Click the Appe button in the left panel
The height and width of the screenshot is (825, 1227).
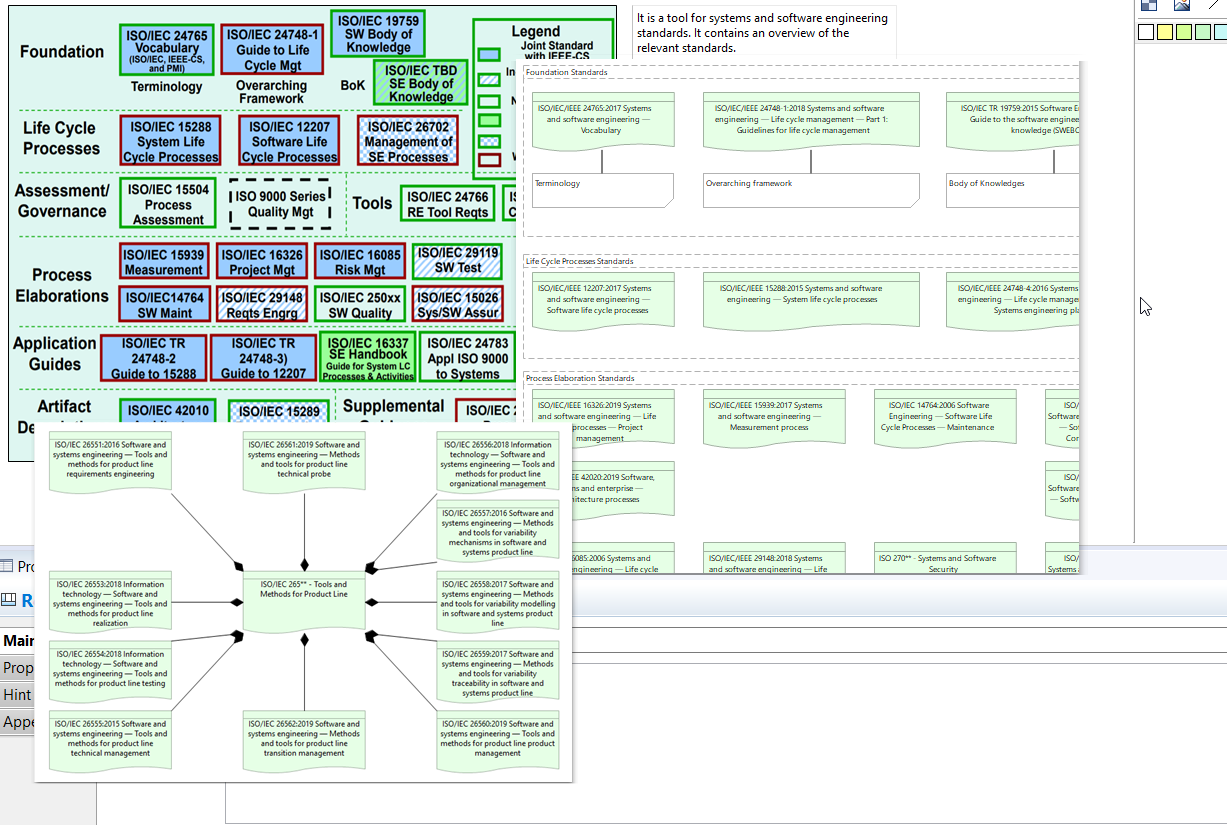pos(20,721)
